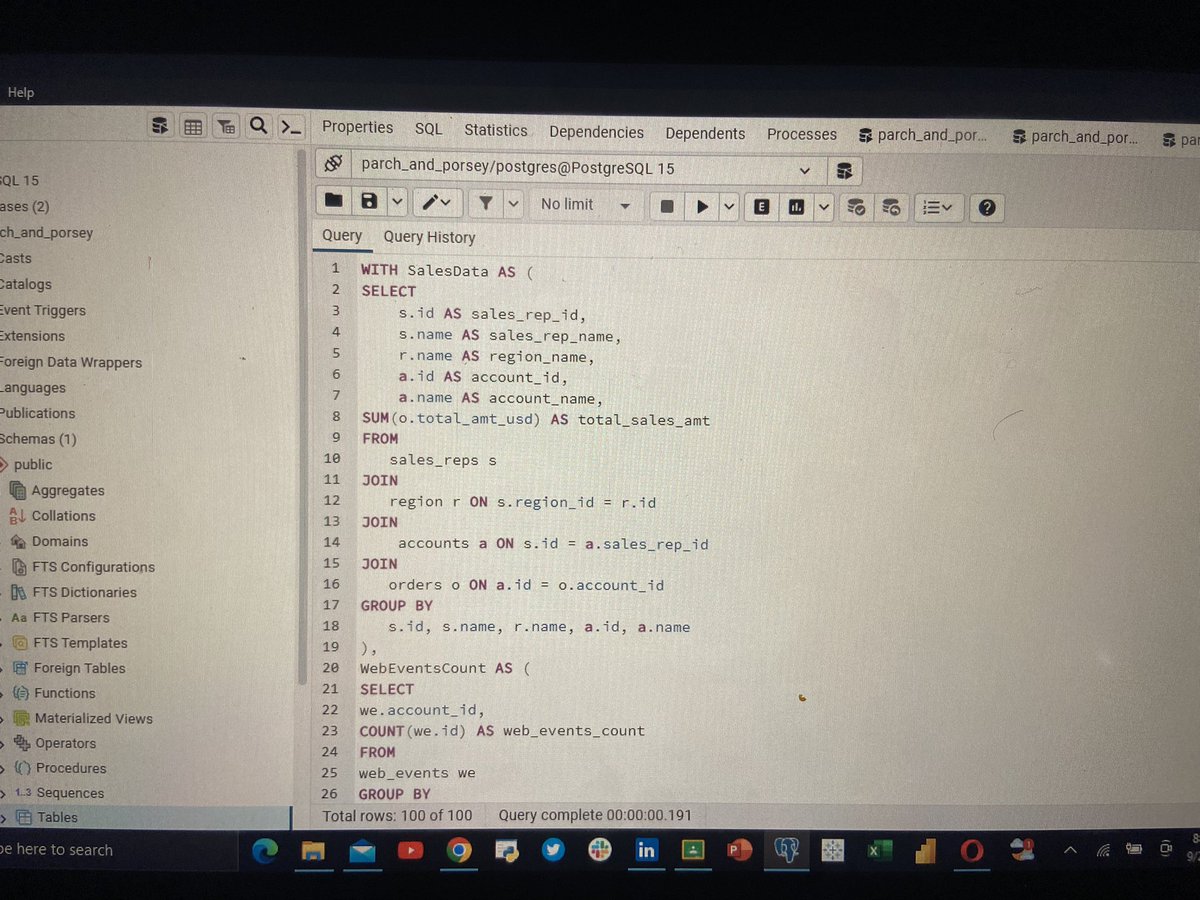Select second parch_and_por query tab

point(1076,137)
